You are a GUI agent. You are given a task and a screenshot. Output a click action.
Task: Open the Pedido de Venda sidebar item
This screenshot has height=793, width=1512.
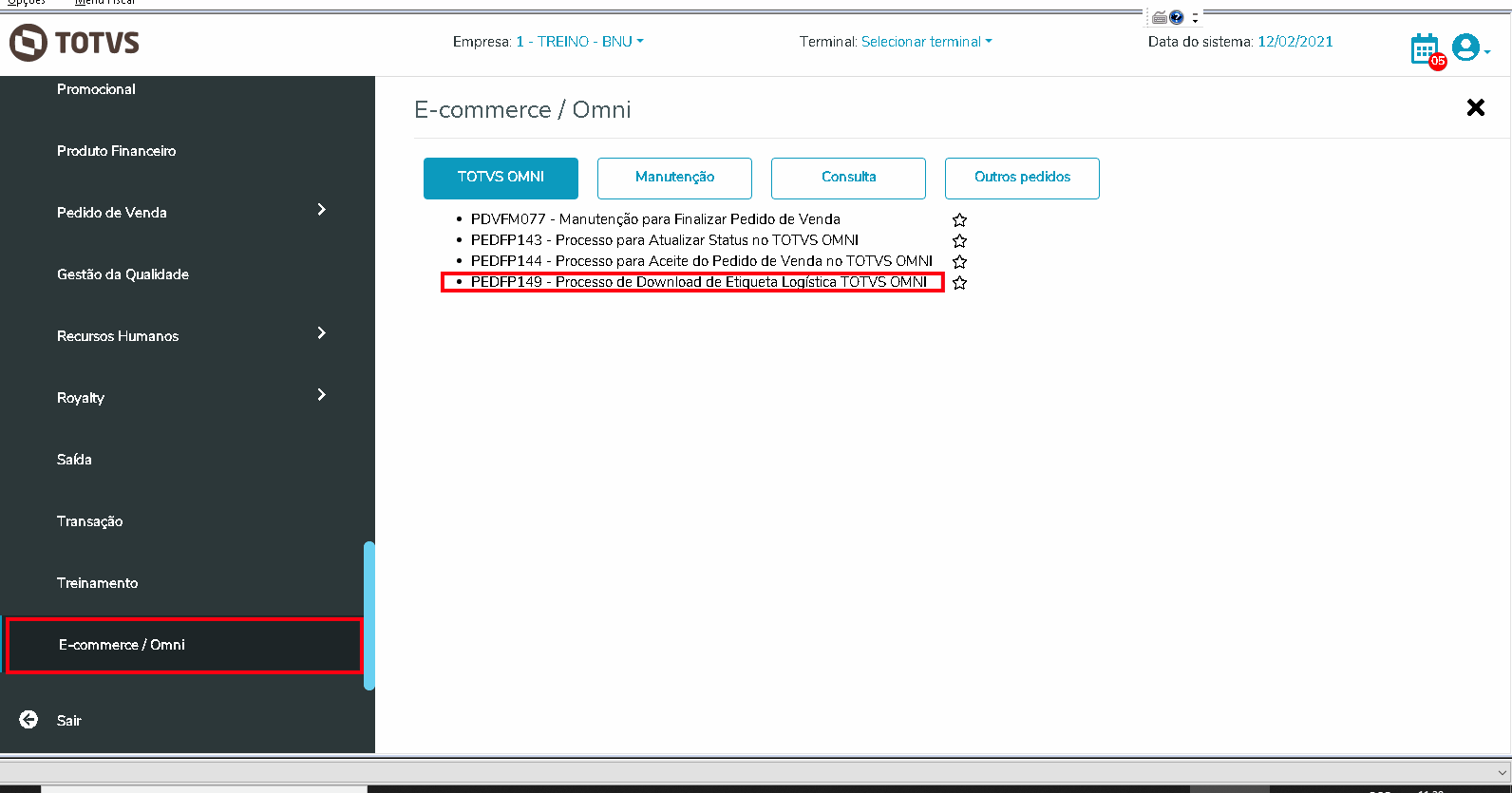112,213
